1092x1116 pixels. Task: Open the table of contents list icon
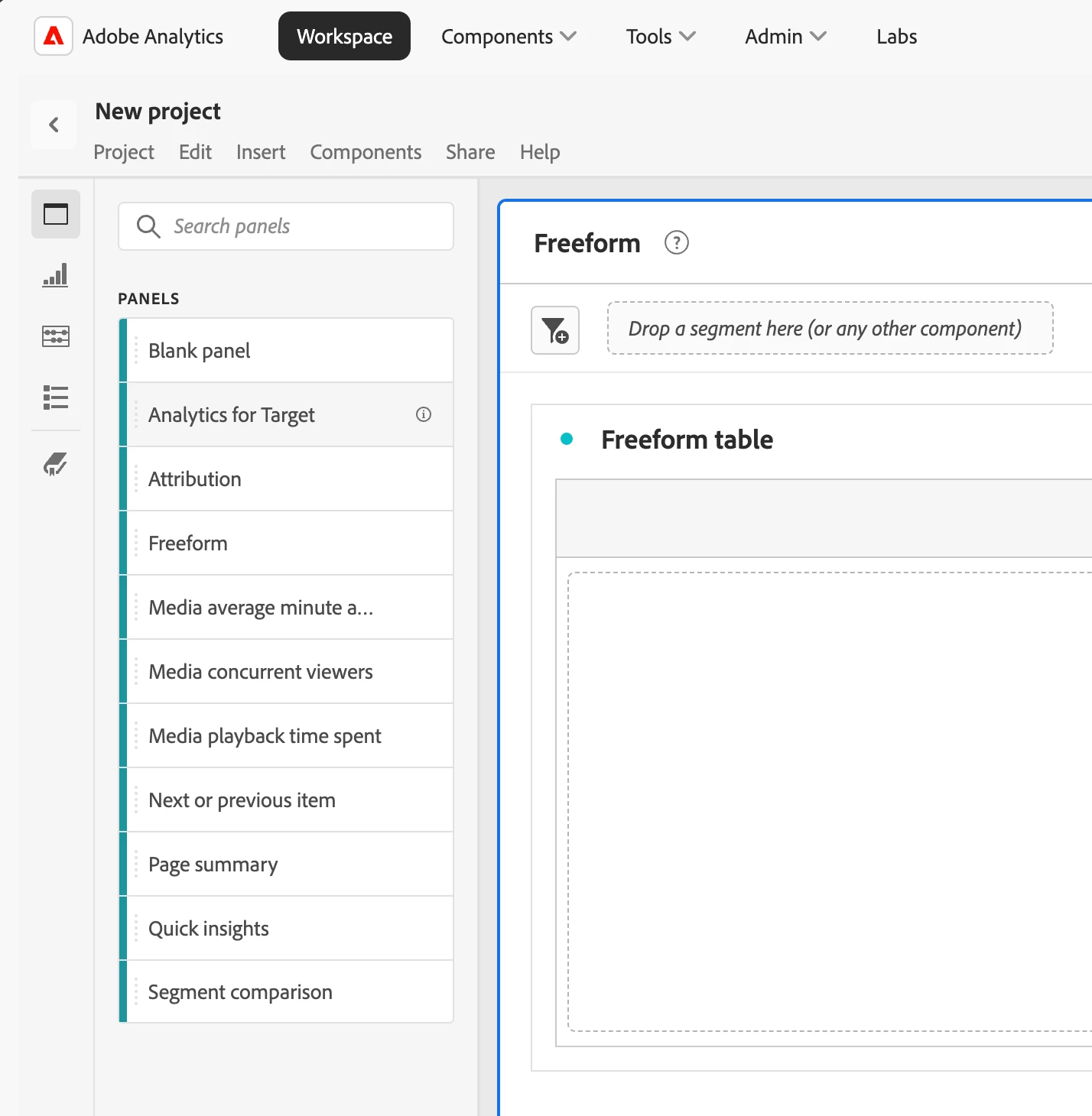tap(56, 397)
